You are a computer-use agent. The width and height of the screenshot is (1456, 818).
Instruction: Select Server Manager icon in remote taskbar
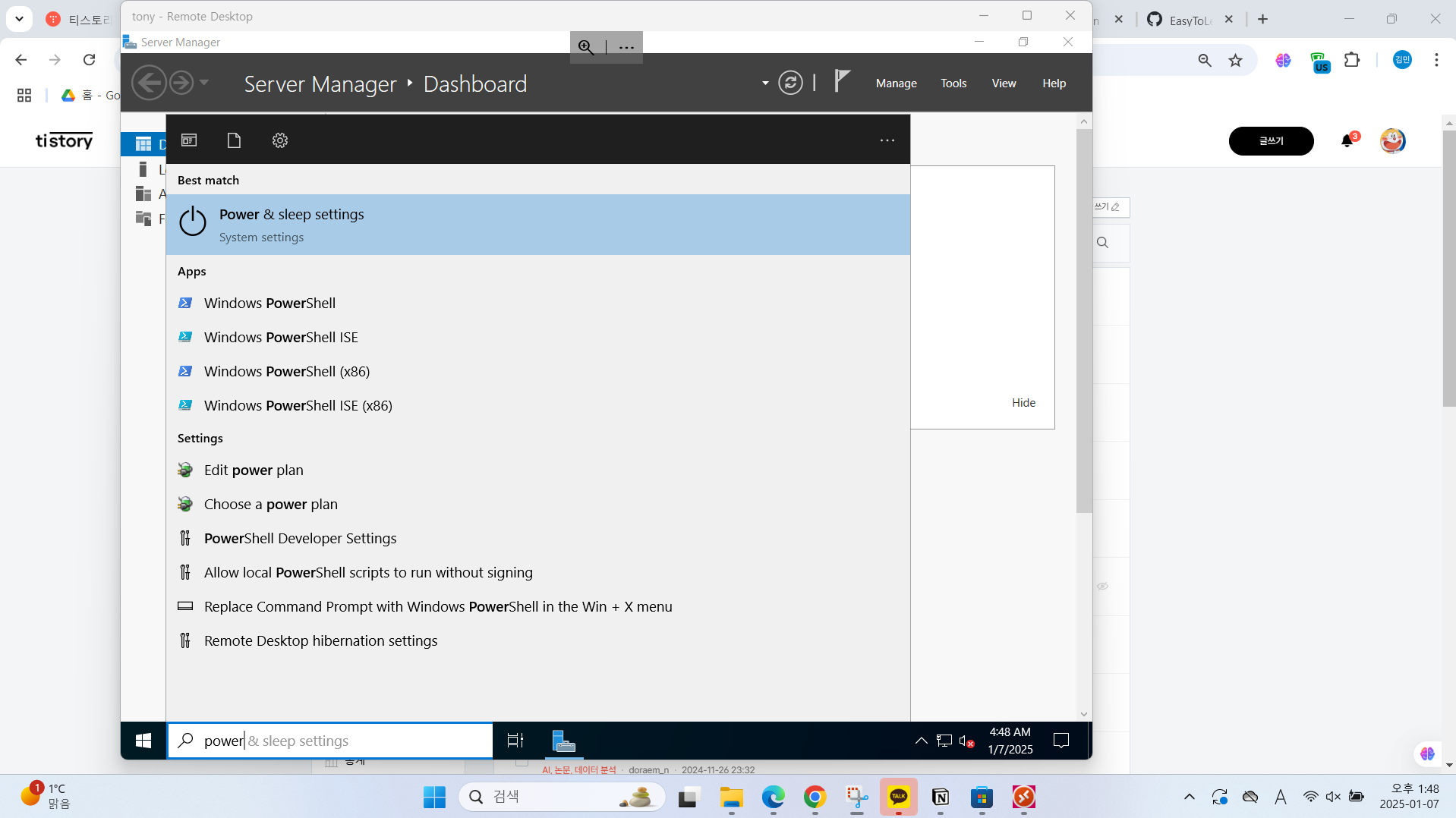click(563, 741)
